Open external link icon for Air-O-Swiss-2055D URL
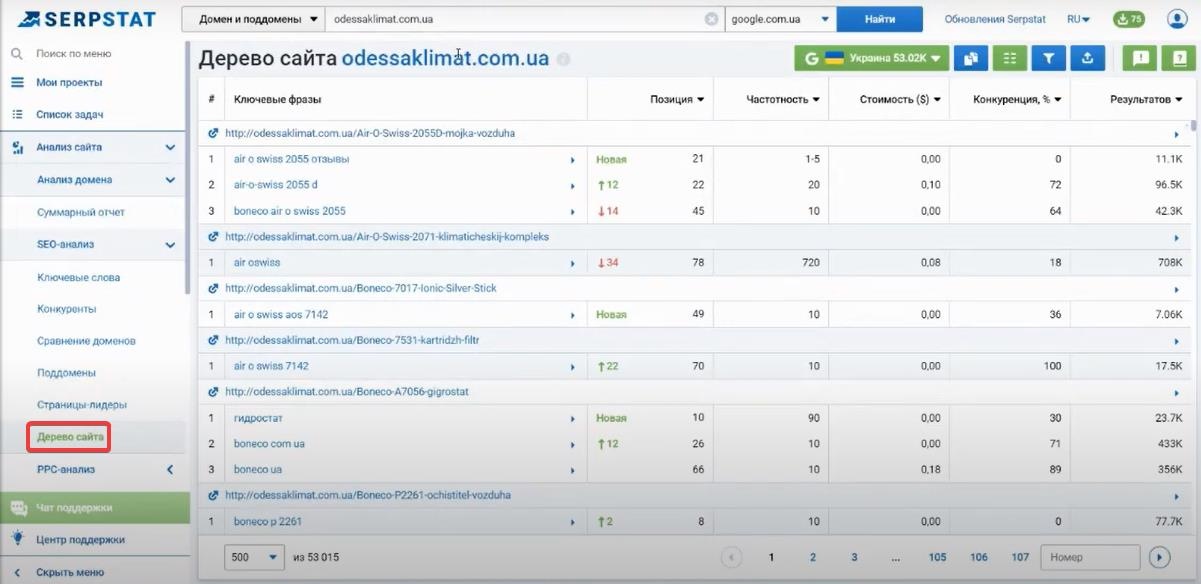This screenshot has height=584, width=1201. coord(212,133)
